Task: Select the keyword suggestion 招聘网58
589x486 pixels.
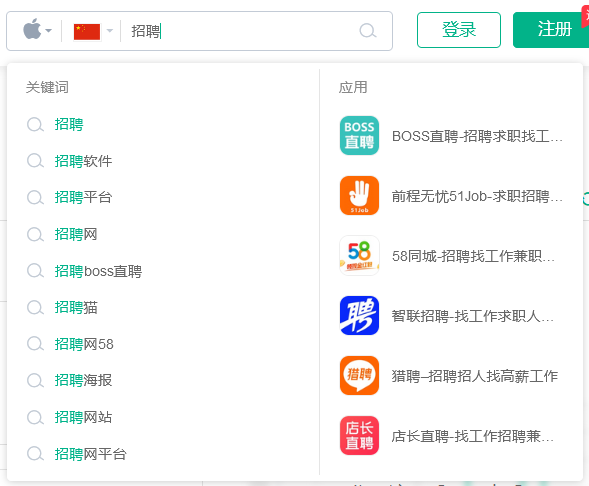Action: (84, 344)
